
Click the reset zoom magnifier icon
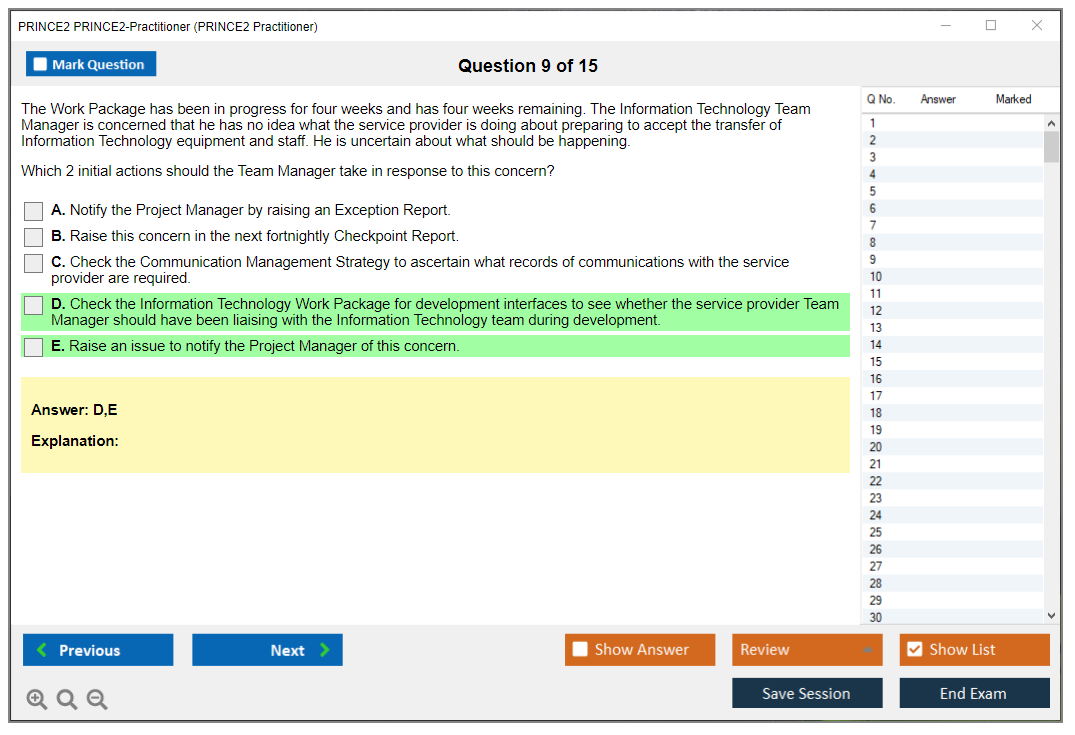[x=67, y=700]
